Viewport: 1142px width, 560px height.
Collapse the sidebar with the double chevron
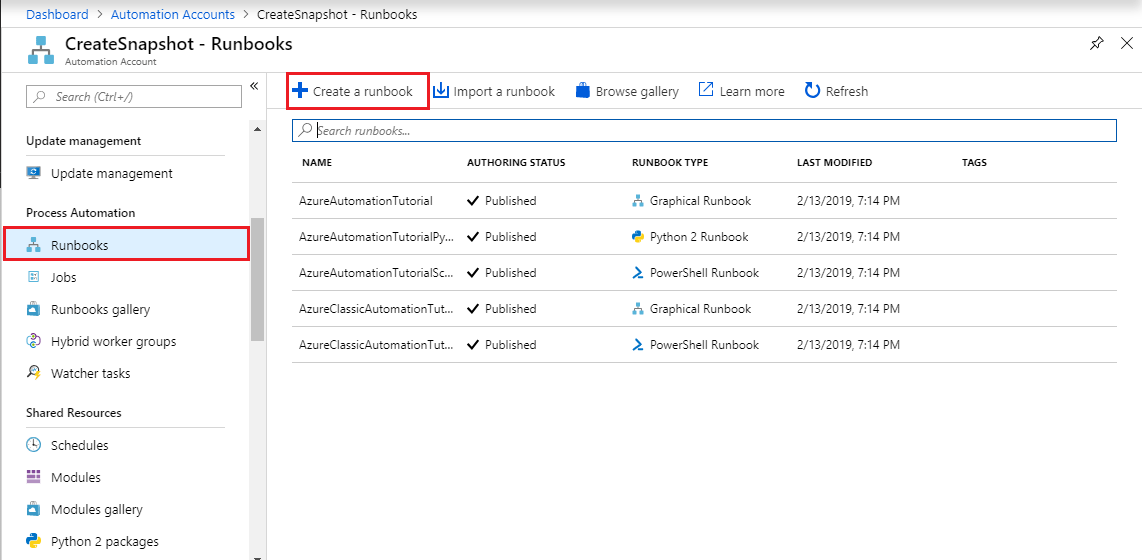point(254,86)
